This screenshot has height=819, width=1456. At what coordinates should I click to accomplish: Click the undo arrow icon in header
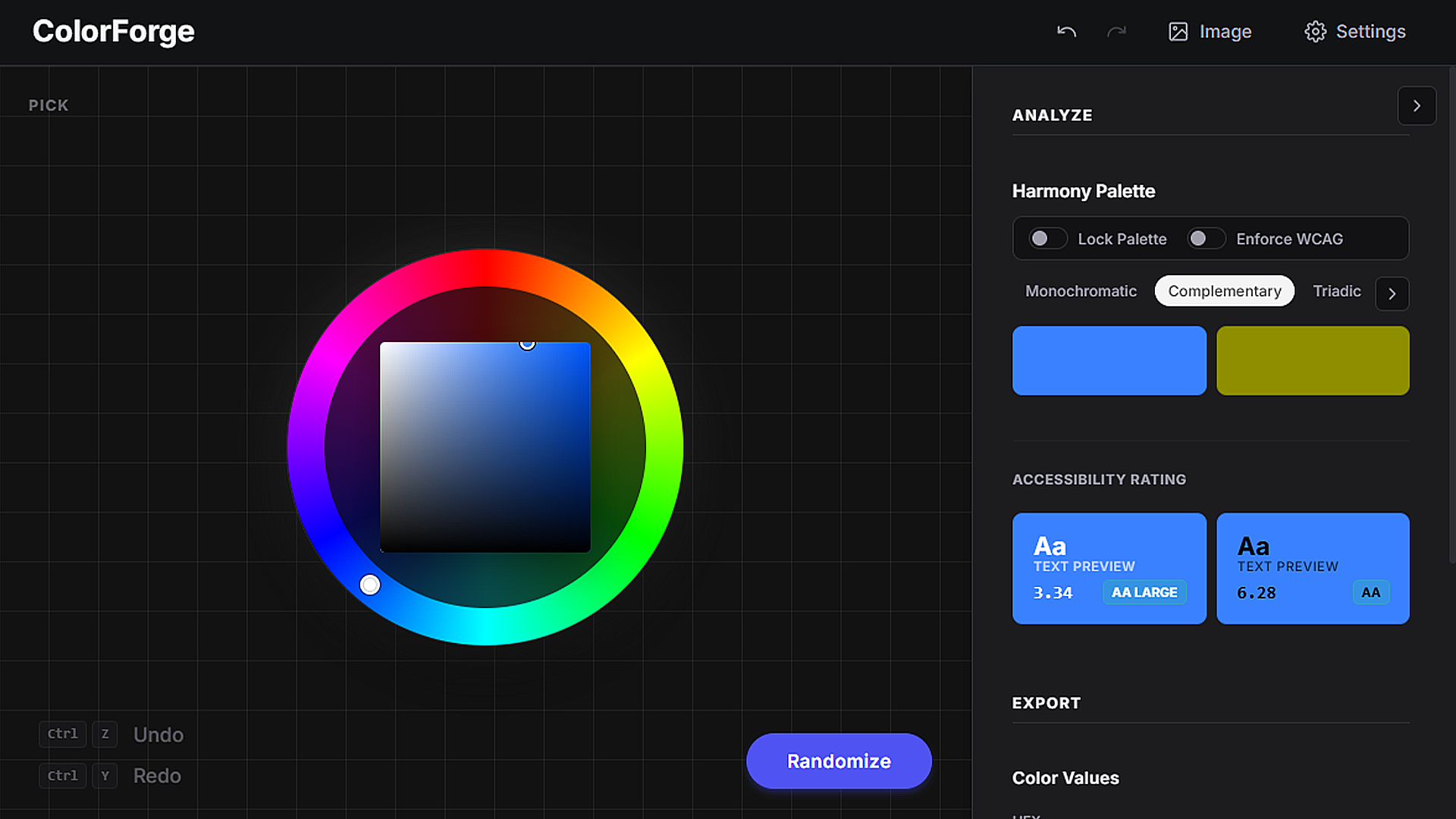click(1066, 32)
